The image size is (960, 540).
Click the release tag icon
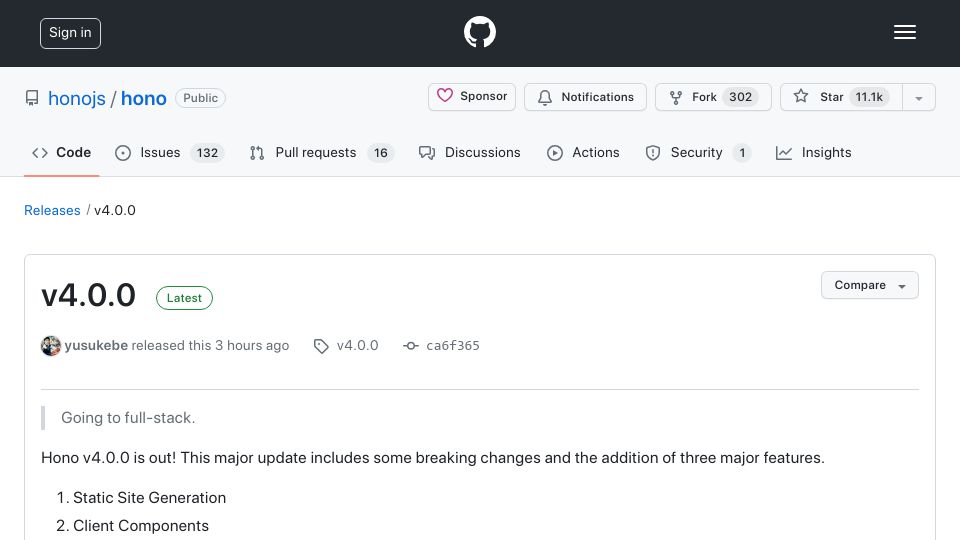(321, 346)
